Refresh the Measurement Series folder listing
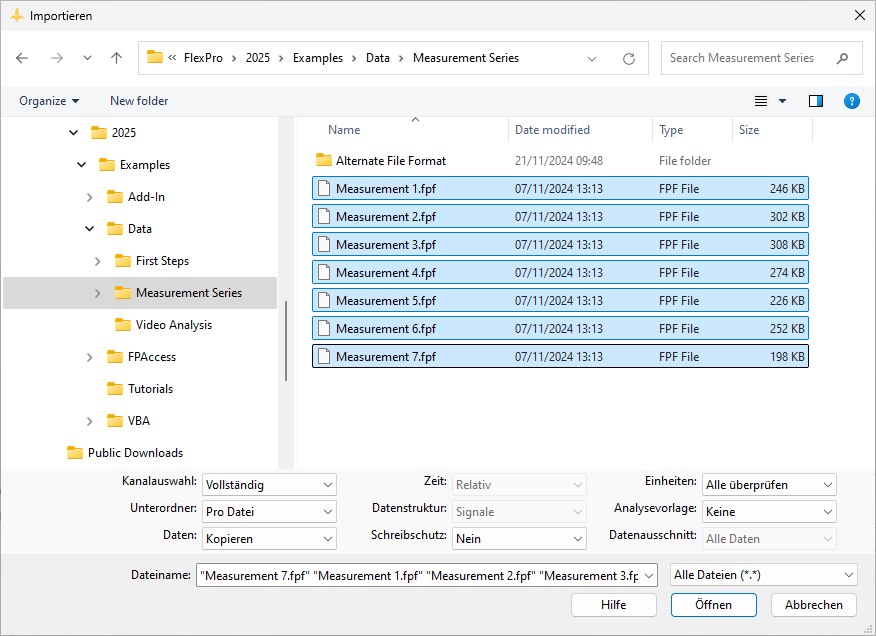 pos(628,58)
